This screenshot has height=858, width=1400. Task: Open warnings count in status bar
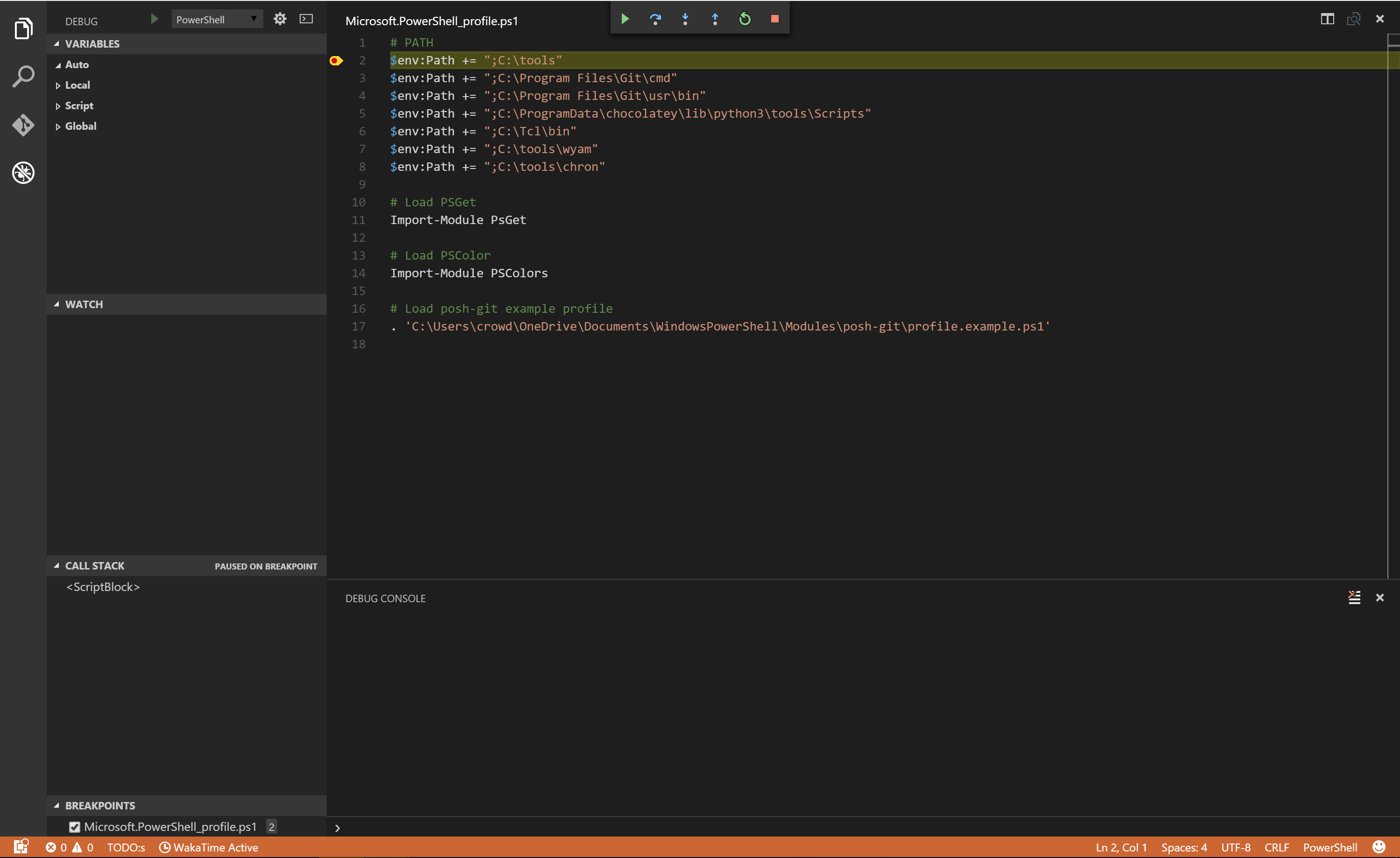click(x=82, y=847)
